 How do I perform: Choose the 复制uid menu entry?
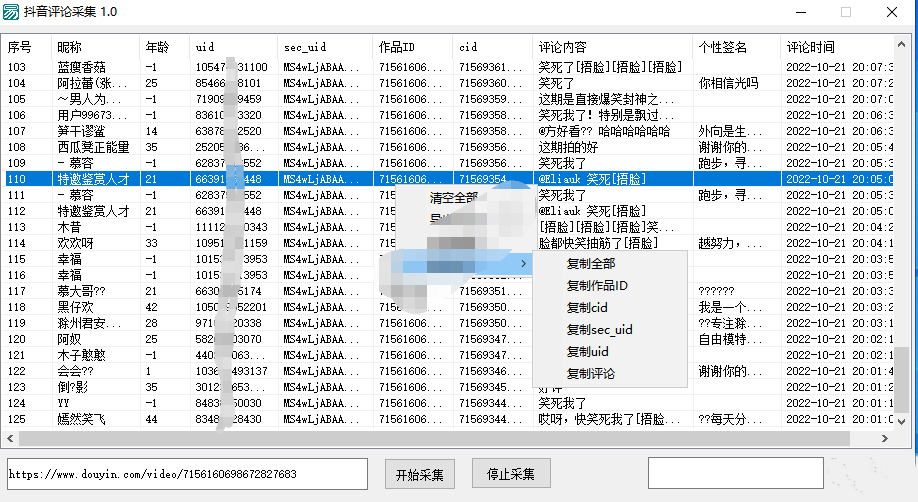(587, 352)
